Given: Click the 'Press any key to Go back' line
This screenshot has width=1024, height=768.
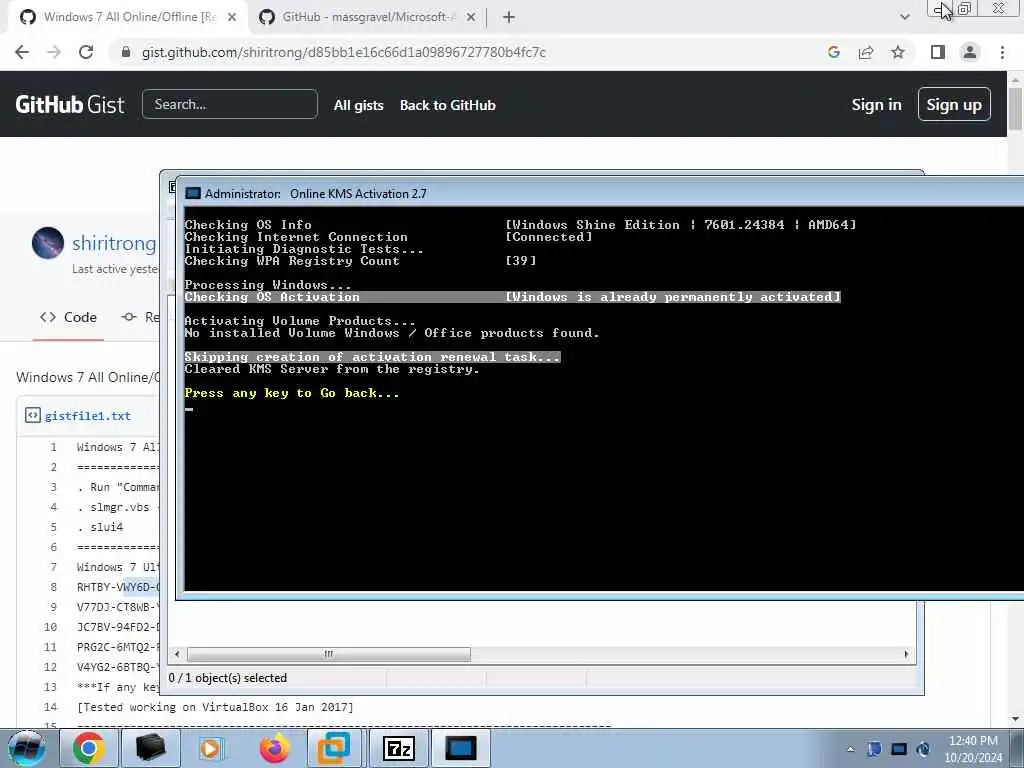Looking at the screenshot, I should (291, 393).
